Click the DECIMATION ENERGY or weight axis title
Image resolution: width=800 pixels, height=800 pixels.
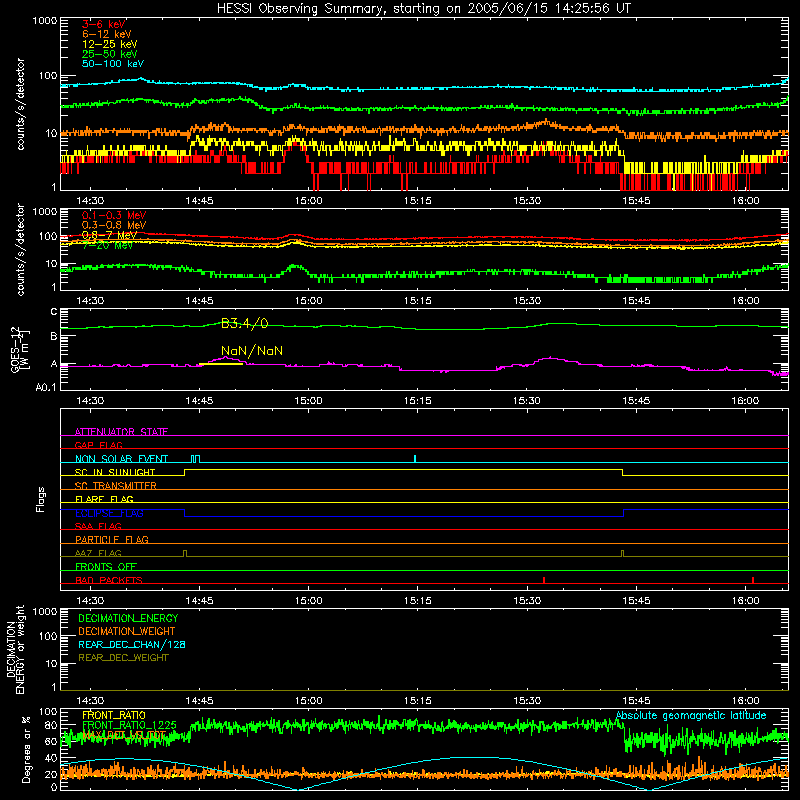(15, 649)
